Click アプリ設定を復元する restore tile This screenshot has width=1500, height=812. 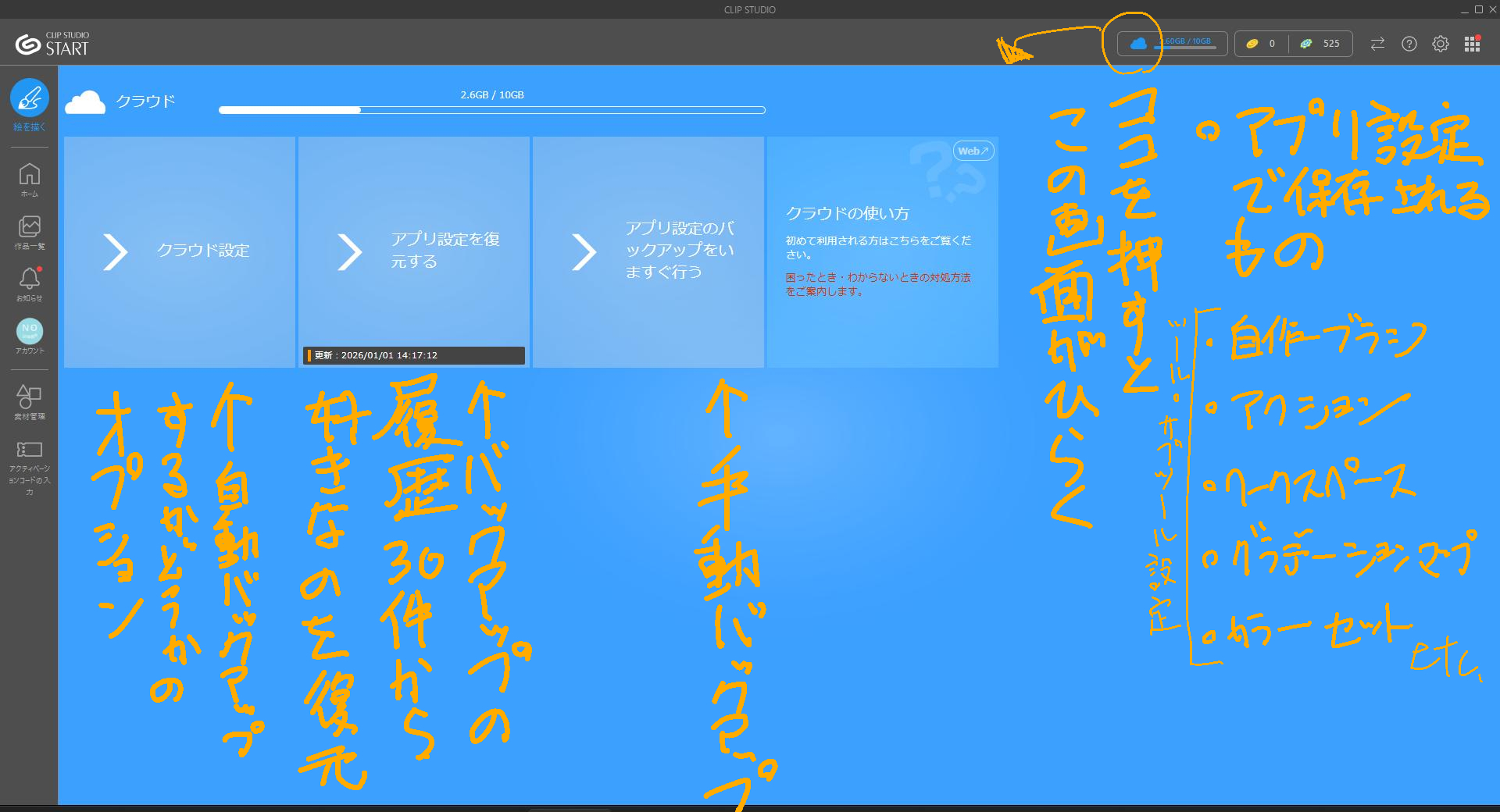(x=414, y=251)
